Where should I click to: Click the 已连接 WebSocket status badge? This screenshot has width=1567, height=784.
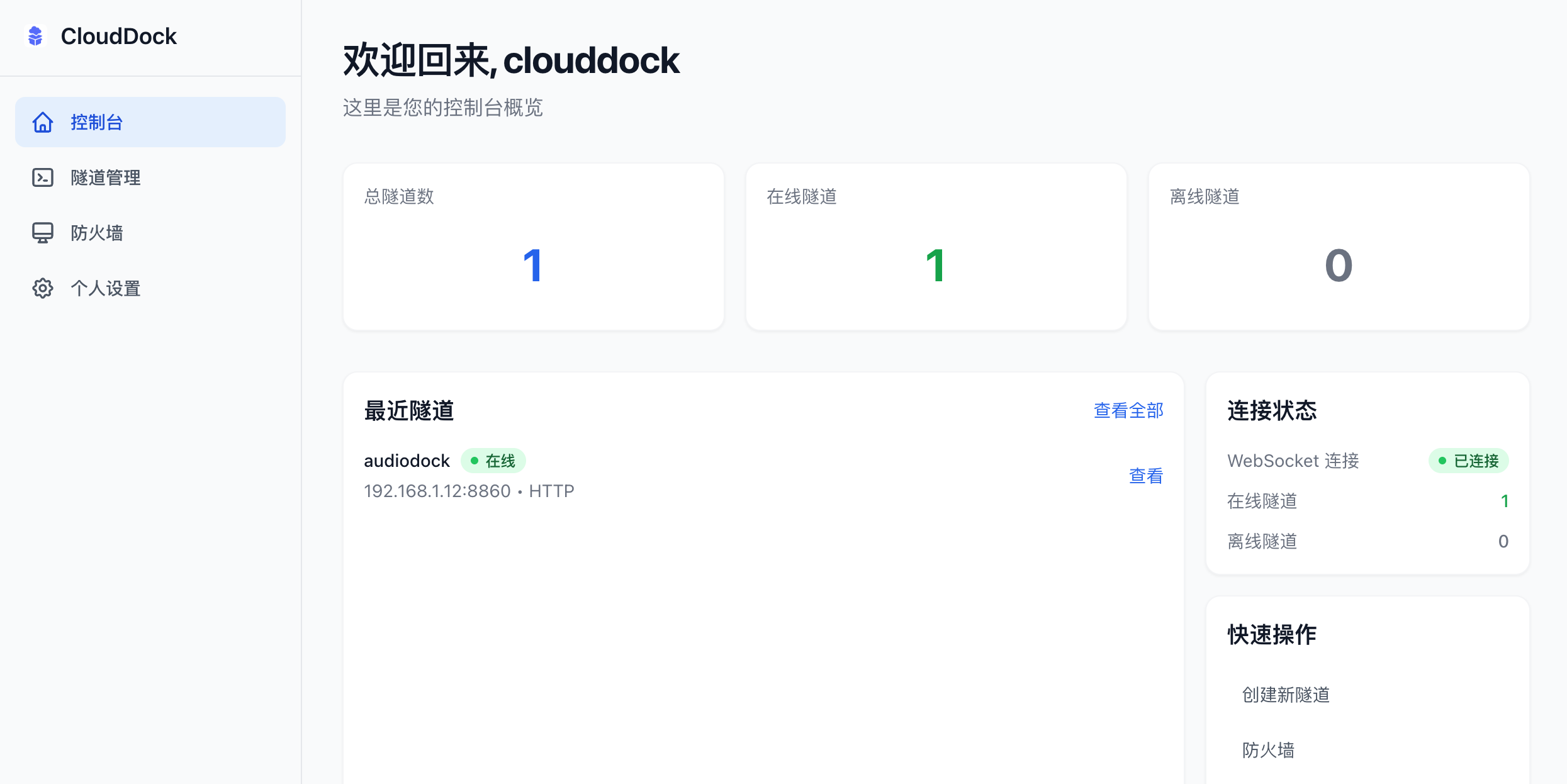(x=1469, y=460)
